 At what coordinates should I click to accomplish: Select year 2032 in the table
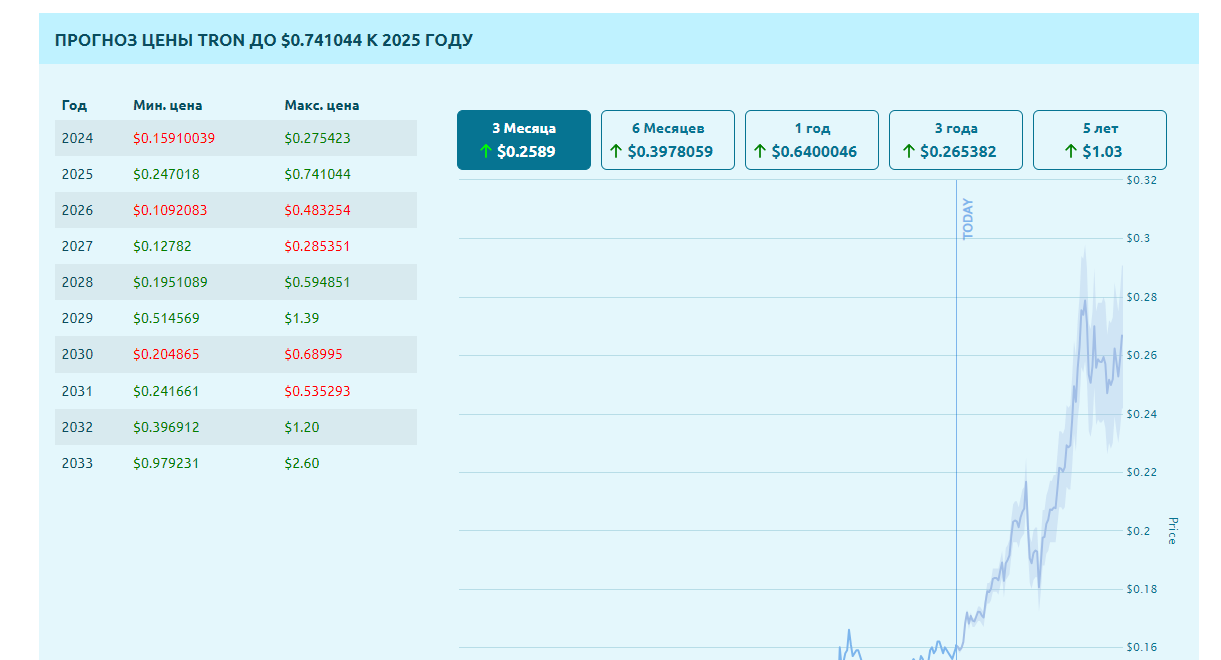click(x=77, y=427)
